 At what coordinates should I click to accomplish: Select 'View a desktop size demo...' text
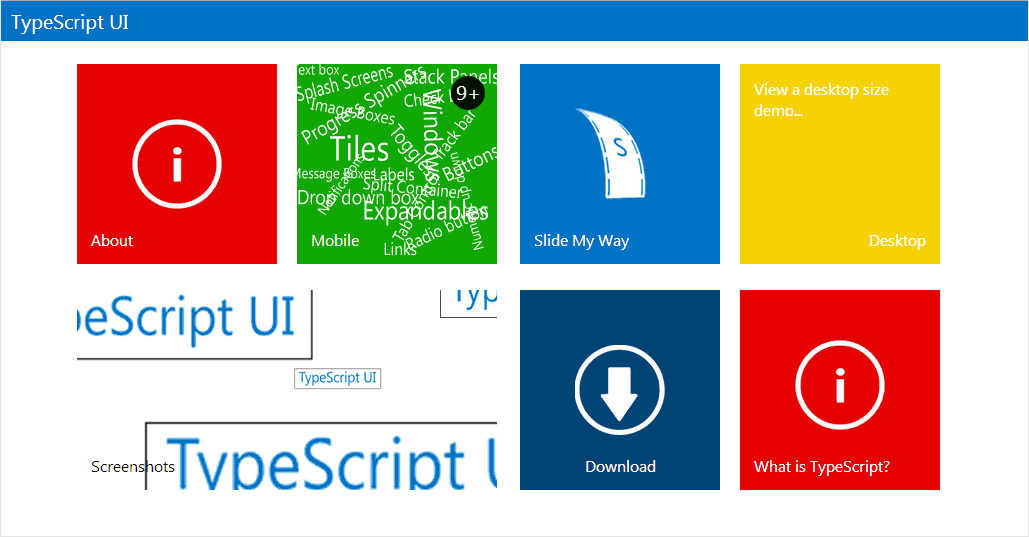[821, 100]
